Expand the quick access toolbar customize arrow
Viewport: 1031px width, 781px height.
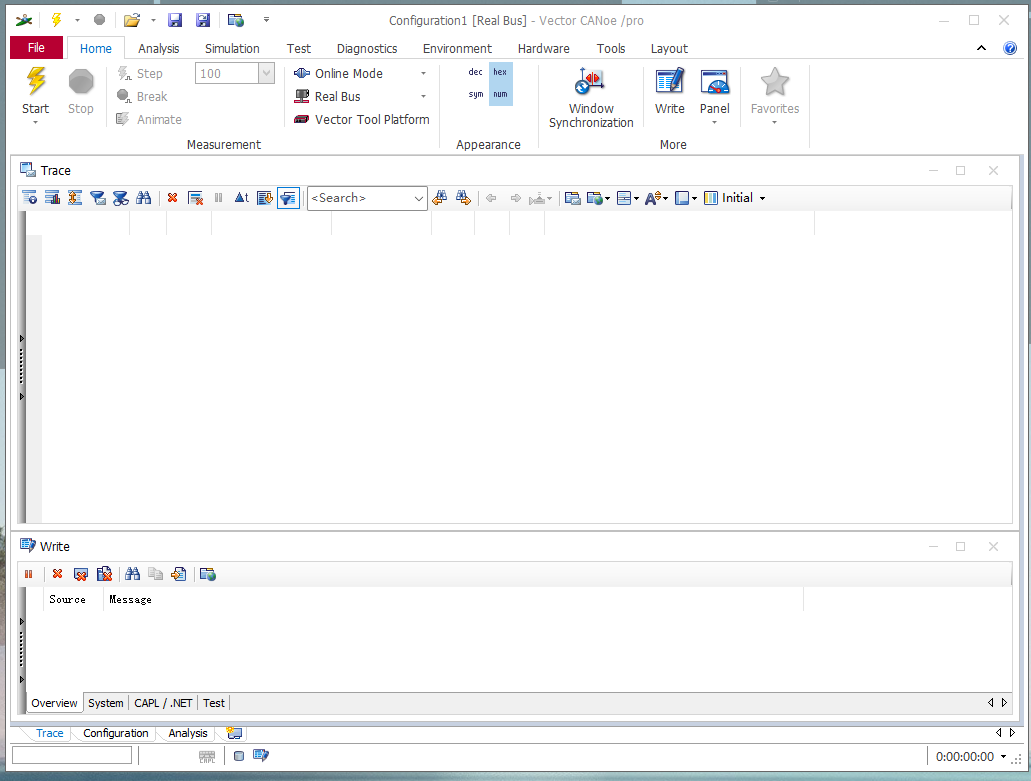(266, 20)
